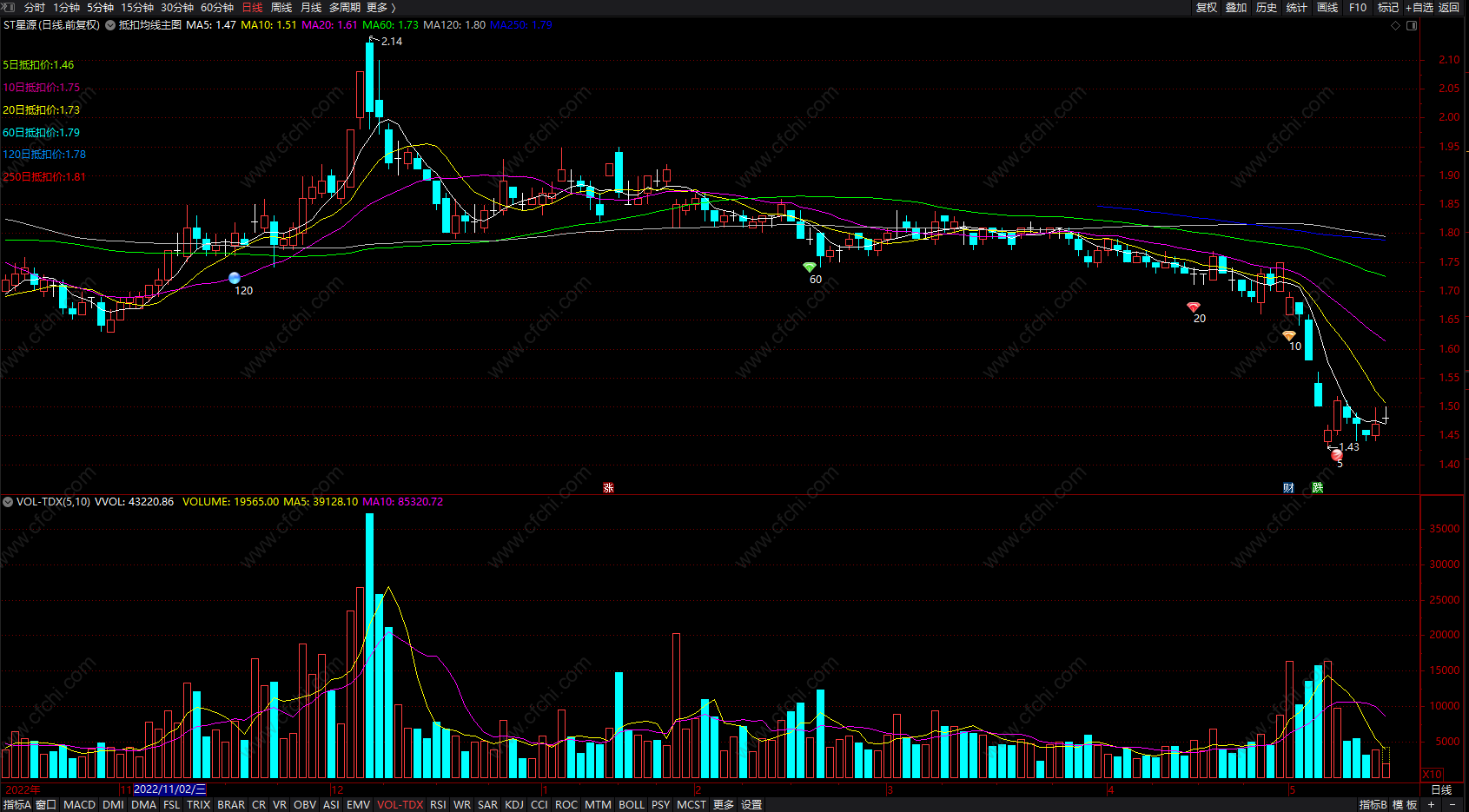1469x812 pixels.
Task: Click the 统计 statistics button
Action: 1297,7
